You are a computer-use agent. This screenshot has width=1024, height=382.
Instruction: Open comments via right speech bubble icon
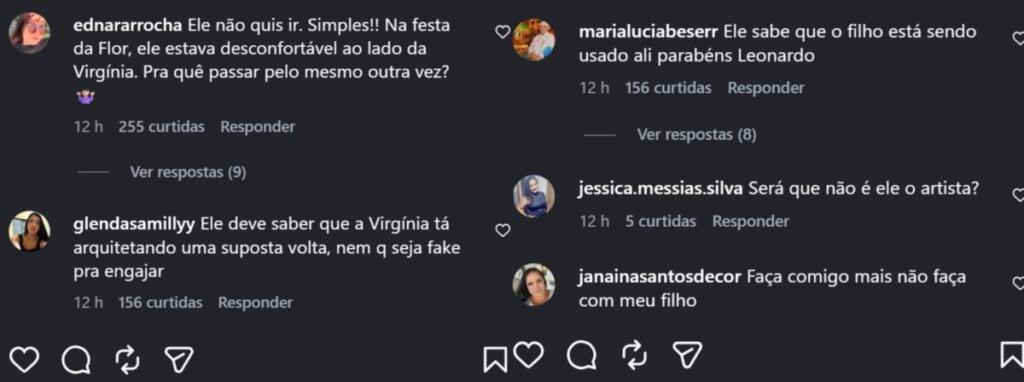[581, 356]
